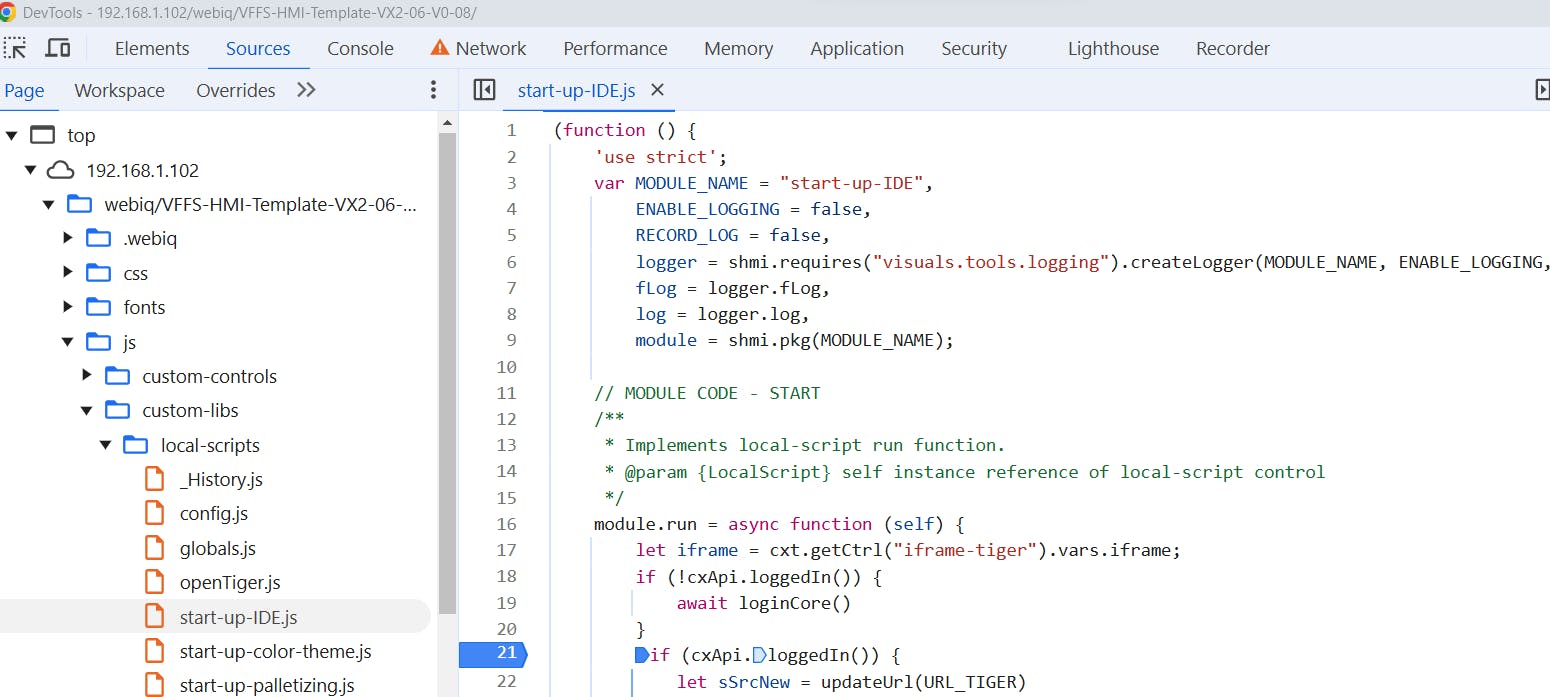Click the Network panel warning icon
Screen dimensions: 1550x697
coord(439,48)
